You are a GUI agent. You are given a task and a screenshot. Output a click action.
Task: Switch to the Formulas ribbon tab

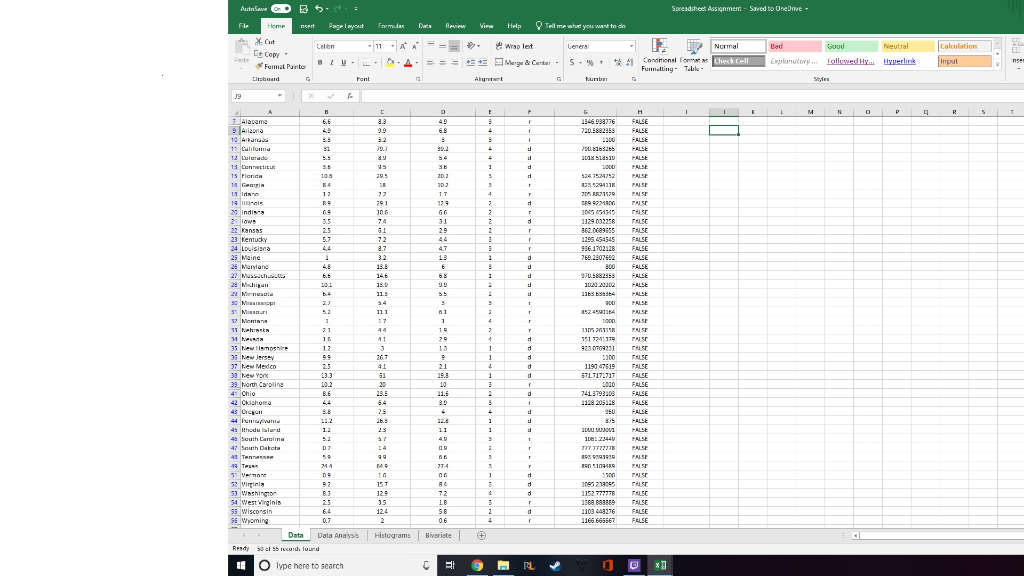pyautogui.click(x=391, y=27)
